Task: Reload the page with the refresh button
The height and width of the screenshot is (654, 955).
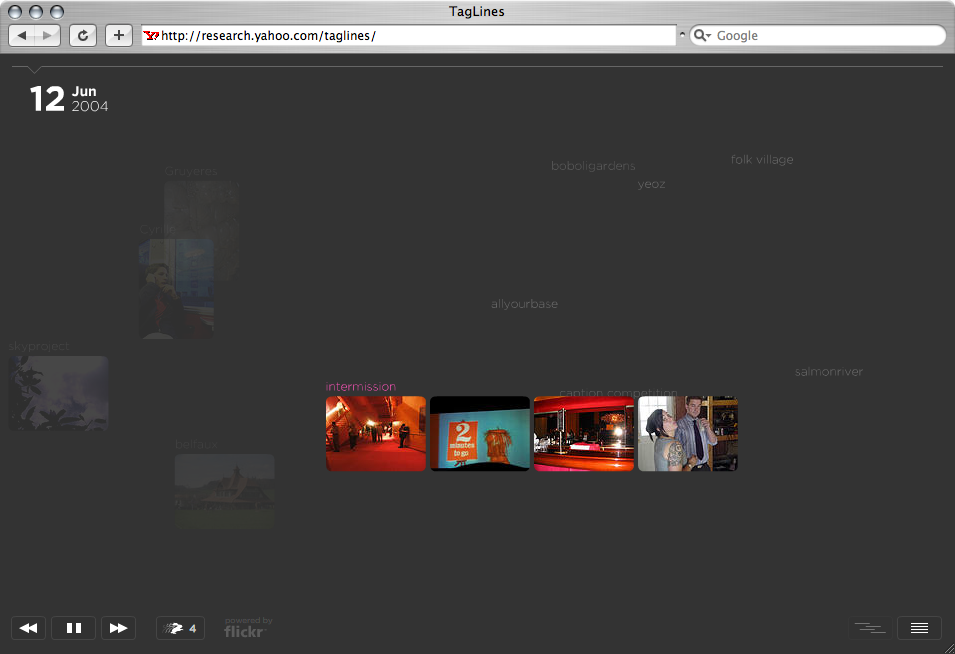Action: click(83, 35)
